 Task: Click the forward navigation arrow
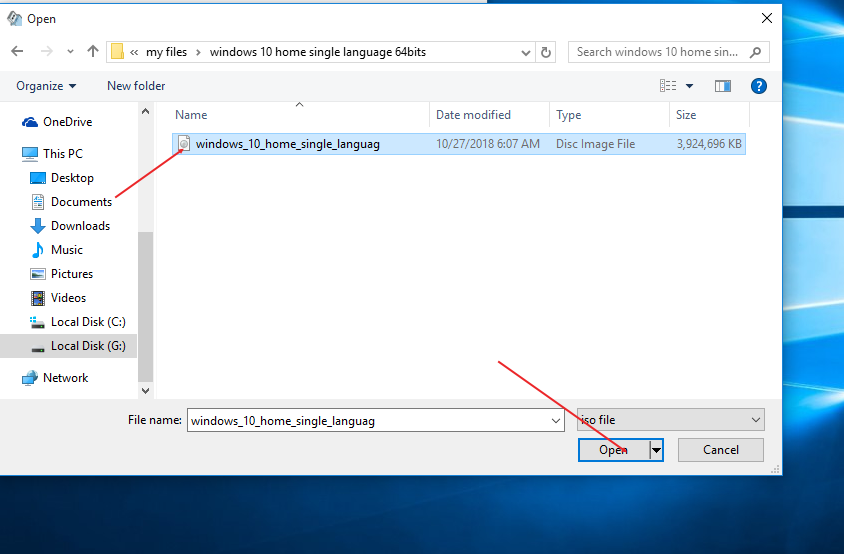coord(47,52)
